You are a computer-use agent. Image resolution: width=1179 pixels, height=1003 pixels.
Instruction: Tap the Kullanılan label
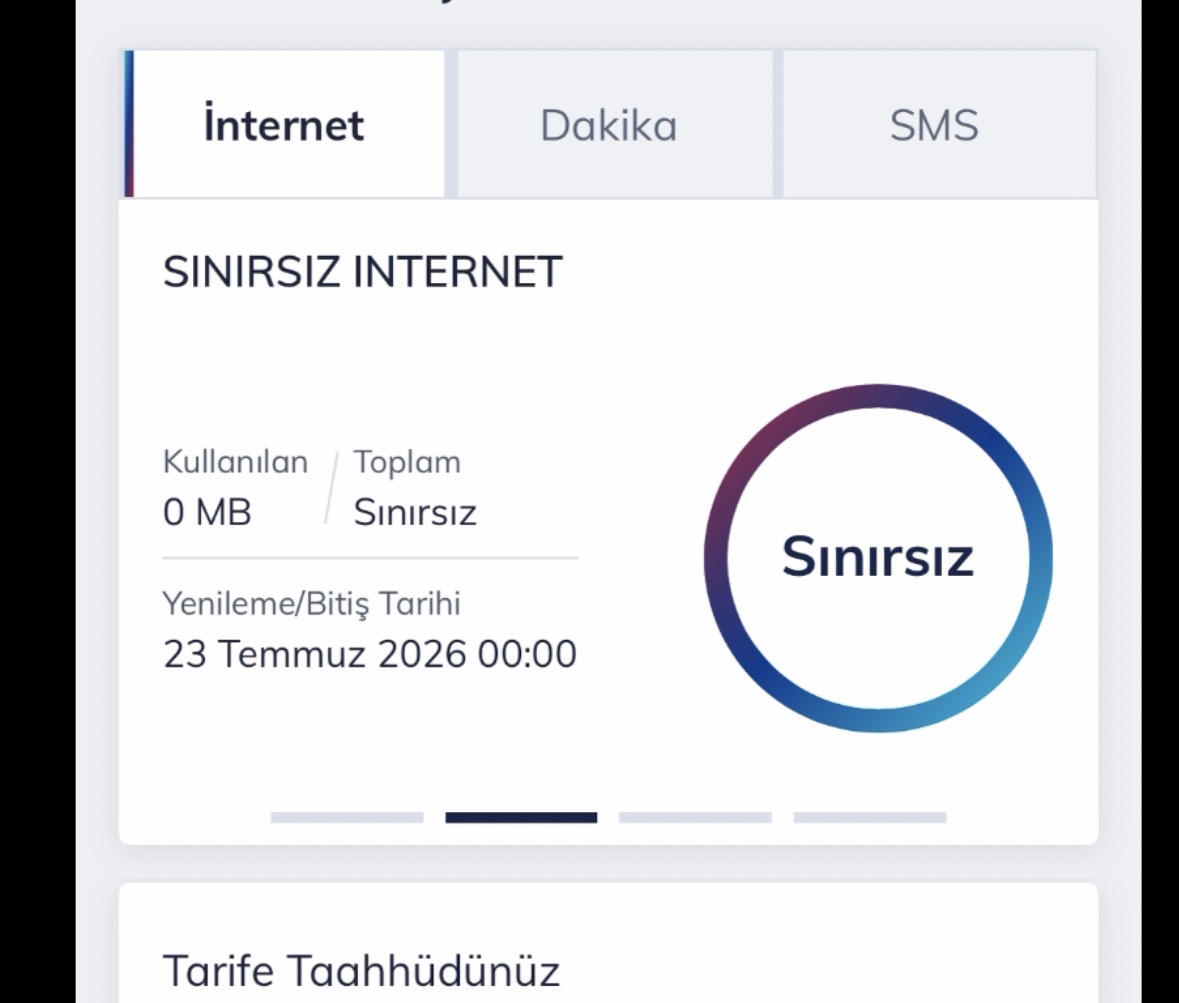[235, 462]
